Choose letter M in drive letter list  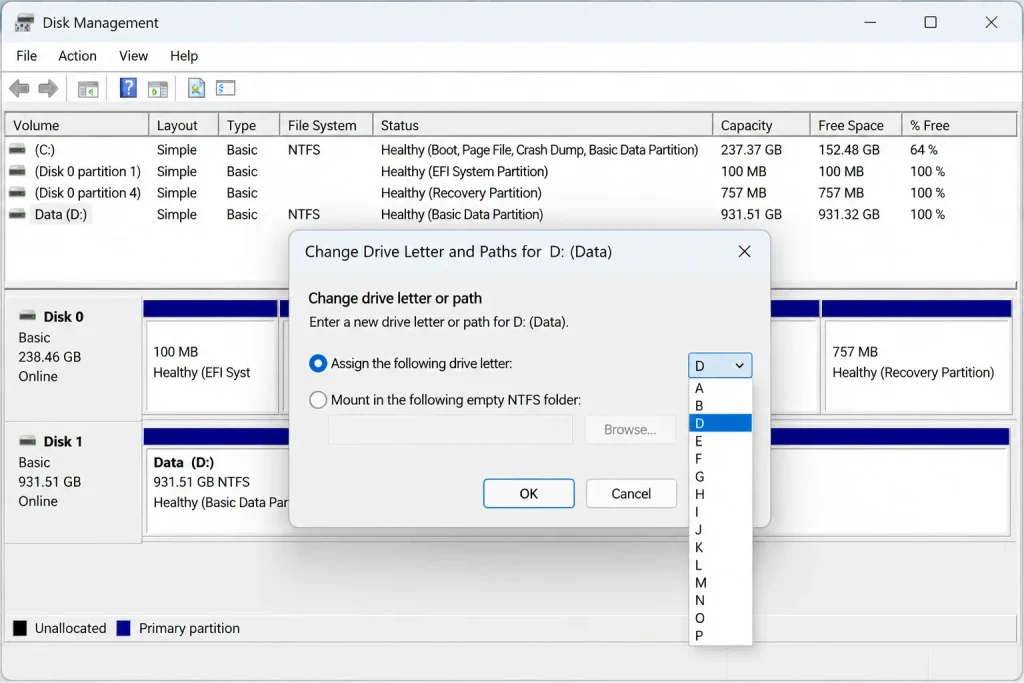click(720, 582)
